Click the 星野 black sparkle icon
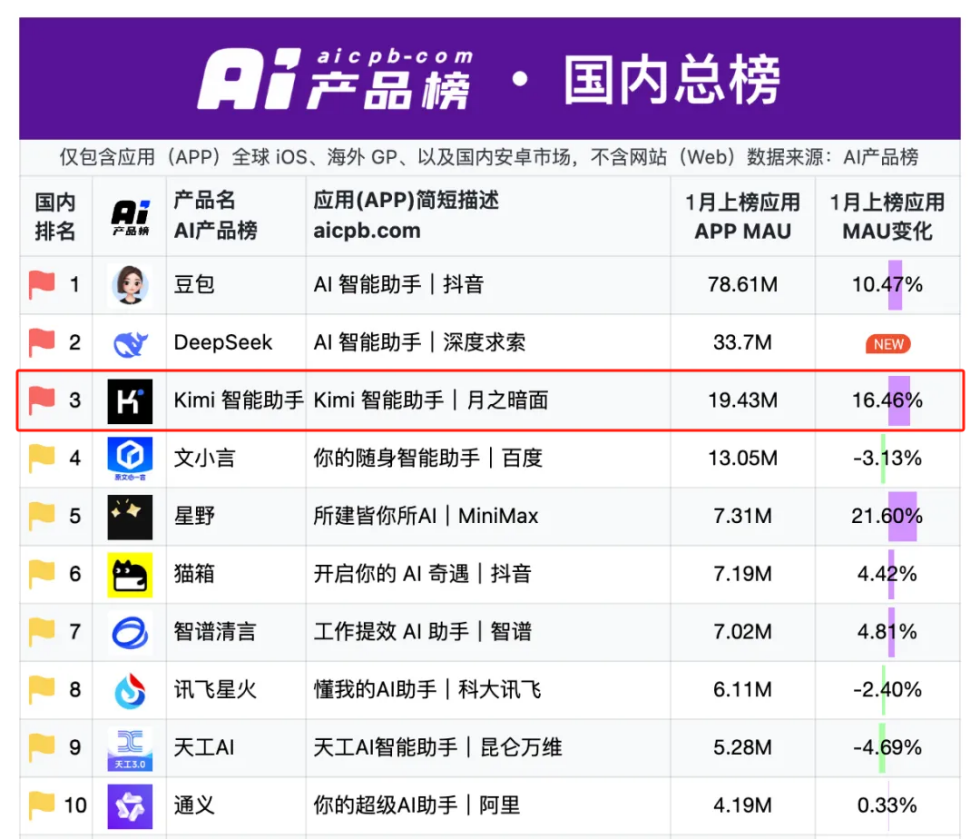The image size is (980, 839). point(130,516)
